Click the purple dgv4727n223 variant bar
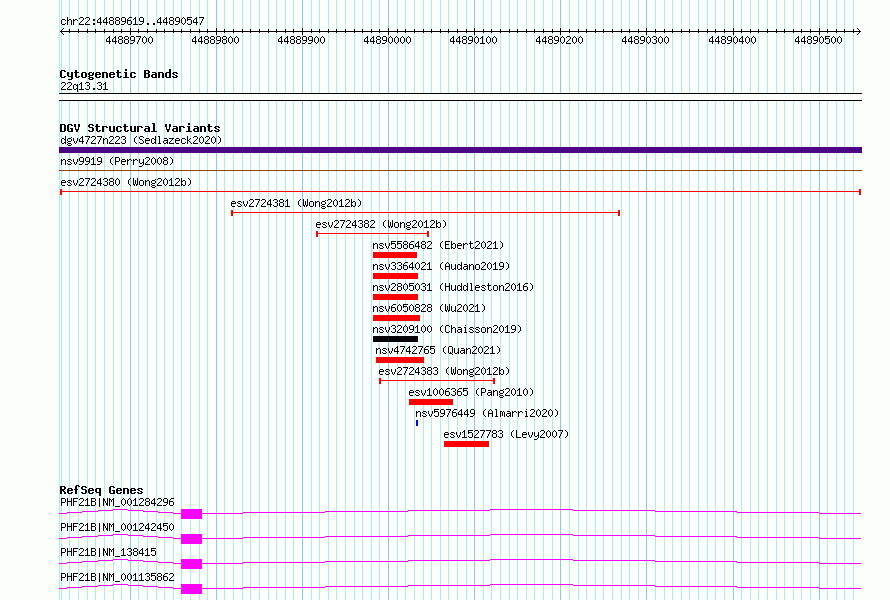The height and width of the screenshot is (600, 890). [460, 150]
